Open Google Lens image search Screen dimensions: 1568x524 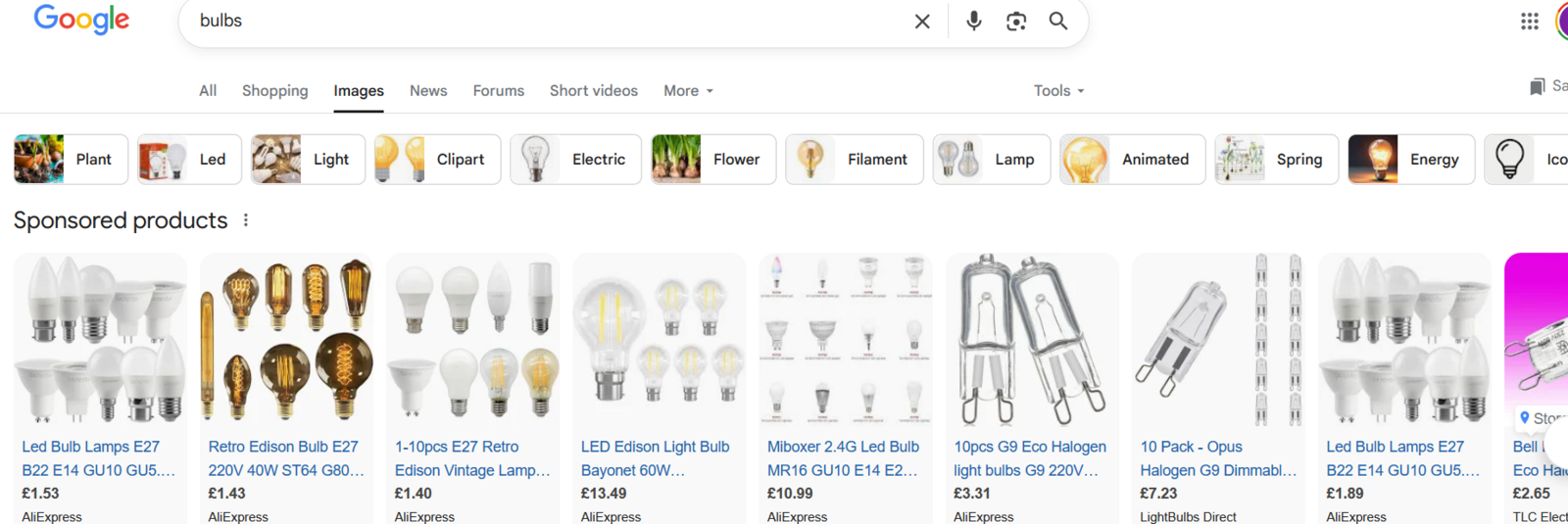pos(1016,22)
